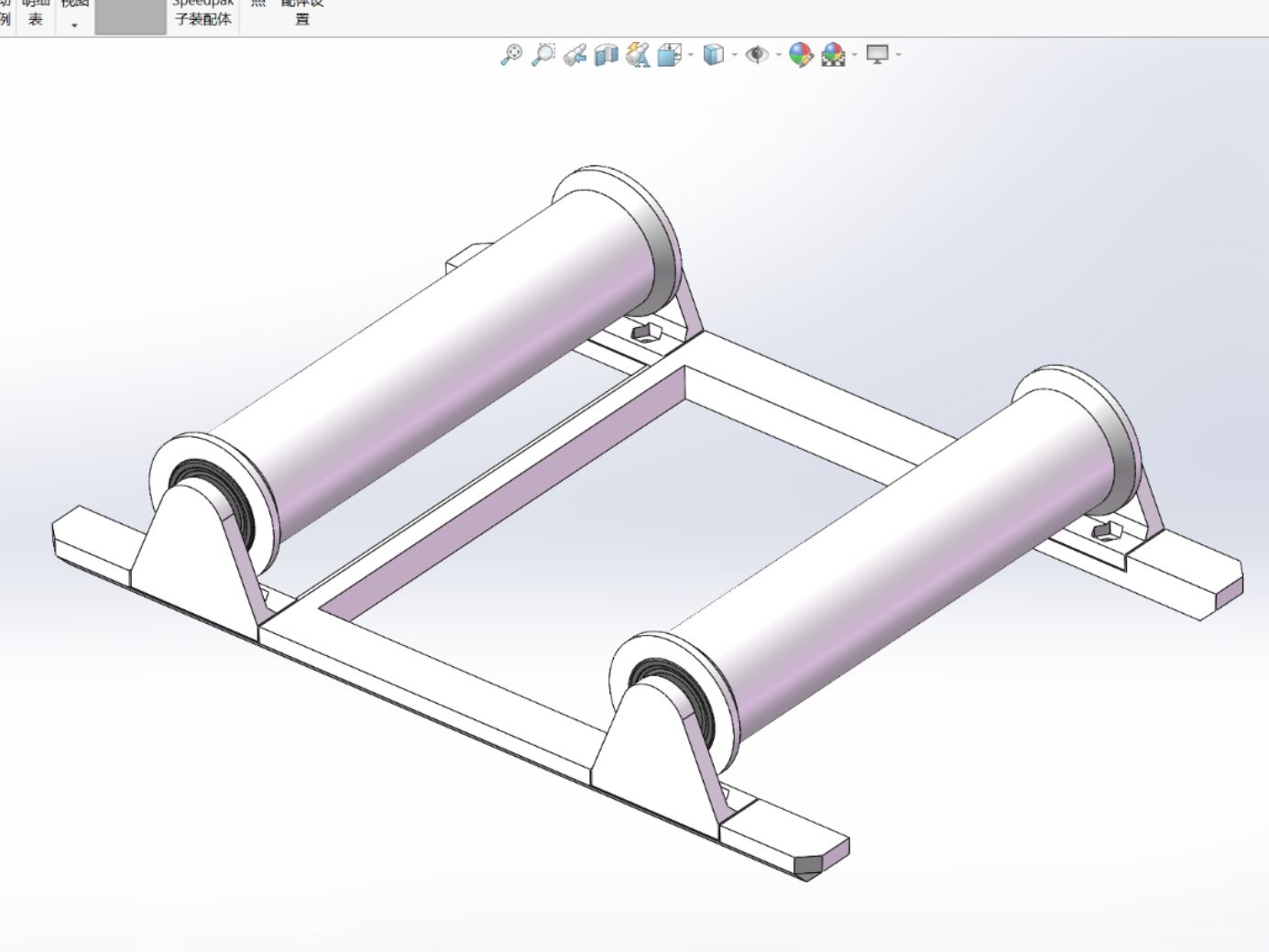Click the Zoom to Fit icon

pos(511,55)
